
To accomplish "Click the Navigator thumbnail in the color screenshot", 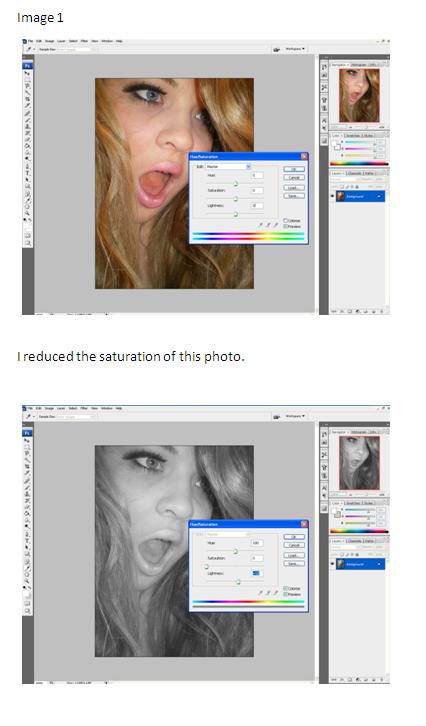I will [359, 95].
